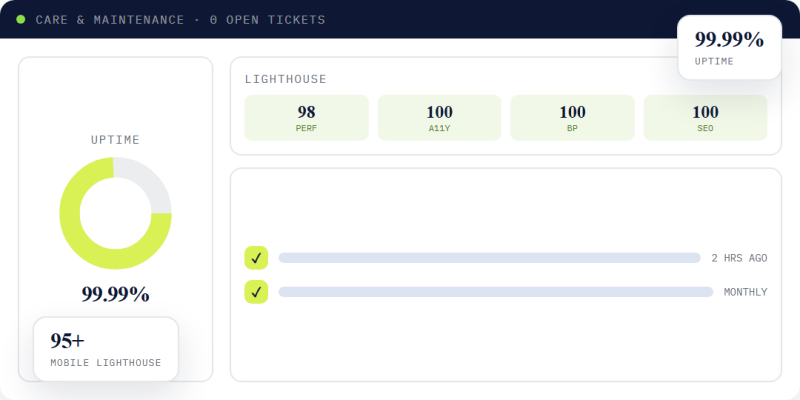Click the LIGHTHOUSE panel heading
The image size is (800, 400).
(285, 79)
